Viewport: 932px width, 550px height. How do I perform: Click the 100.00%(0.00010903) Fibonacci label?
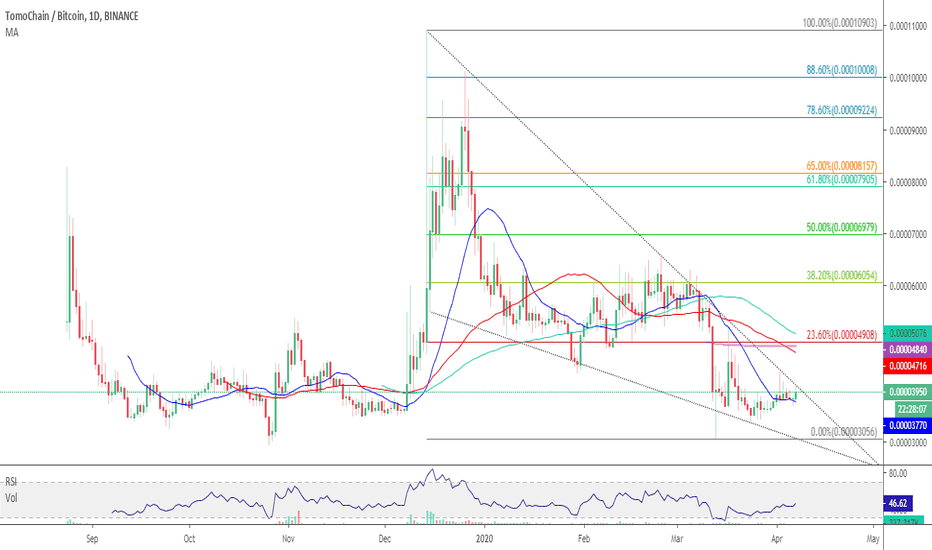click(x=839, y=23)
